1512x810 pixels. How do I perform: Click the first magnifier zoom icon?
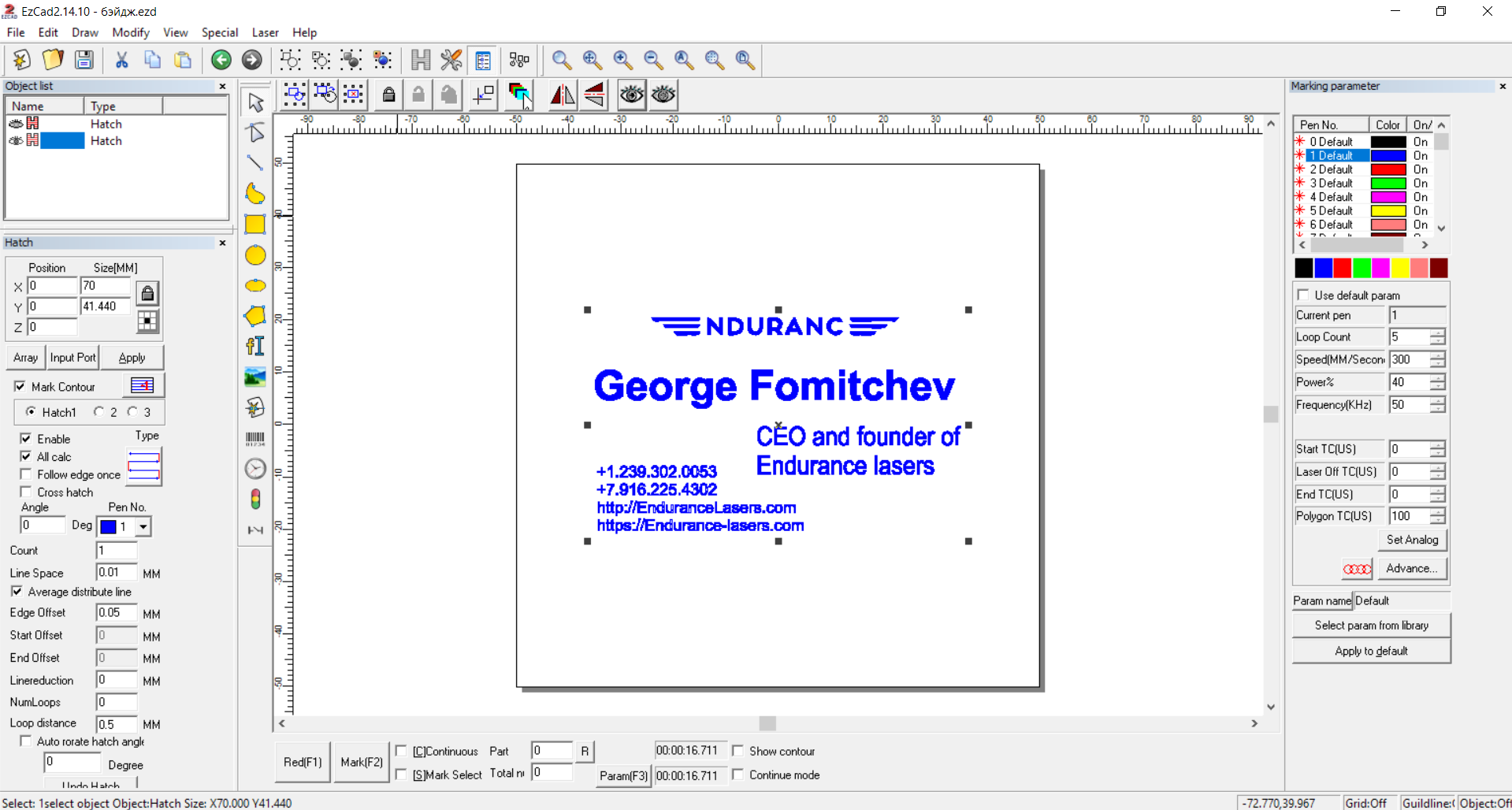click(x=562, y=60)
